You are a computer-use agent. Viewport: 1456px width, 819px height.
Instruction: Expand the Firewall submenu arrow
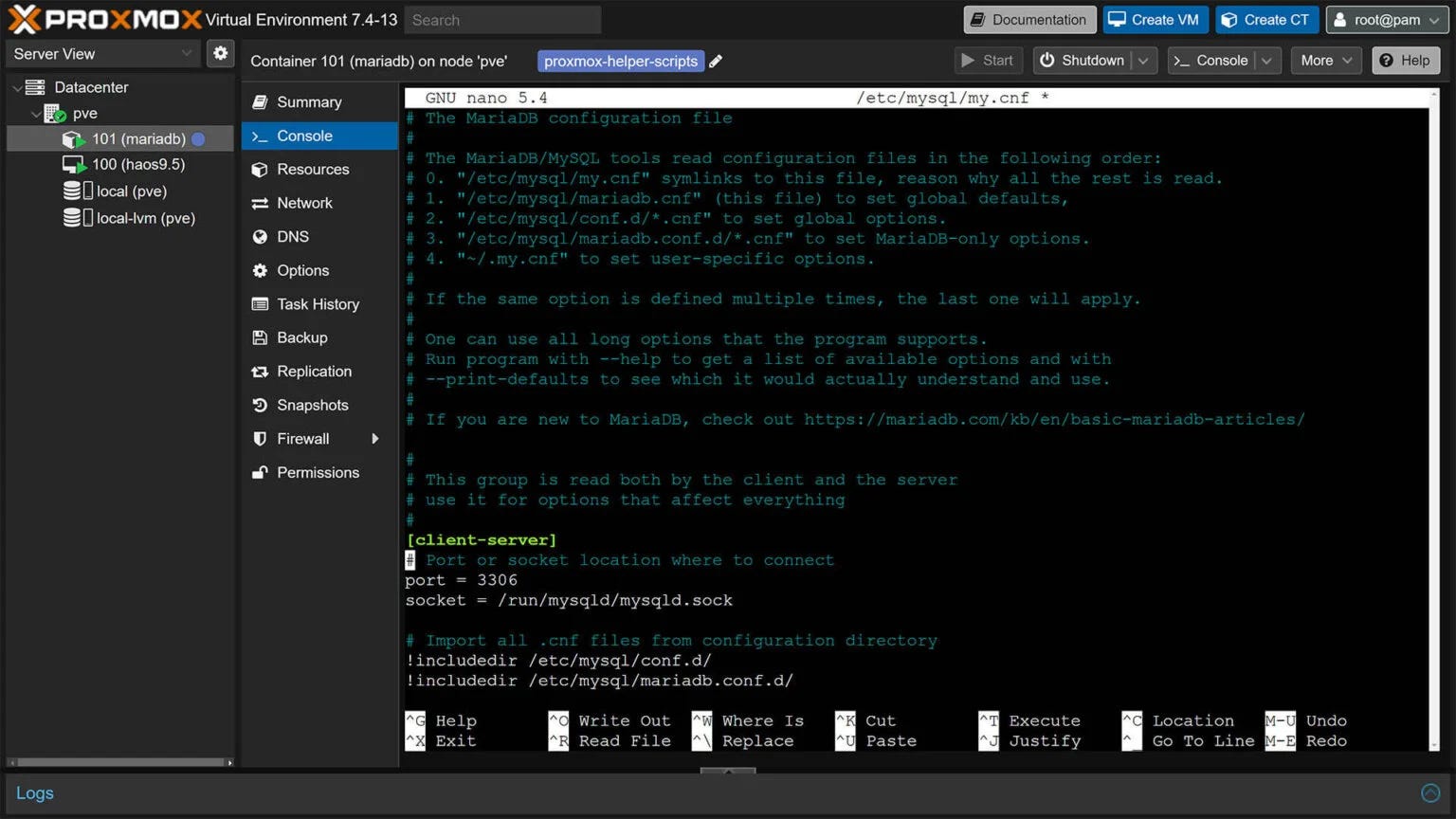pyautogui.click(x=375, y=439)
